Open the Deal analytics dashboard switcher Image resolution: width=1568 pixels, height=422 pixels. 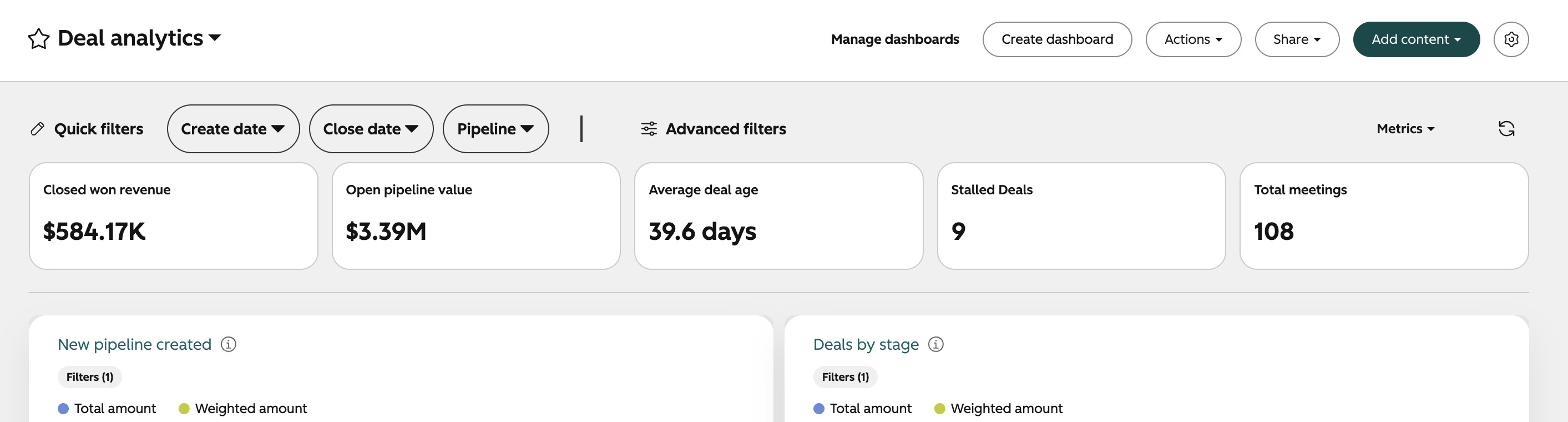139,38
